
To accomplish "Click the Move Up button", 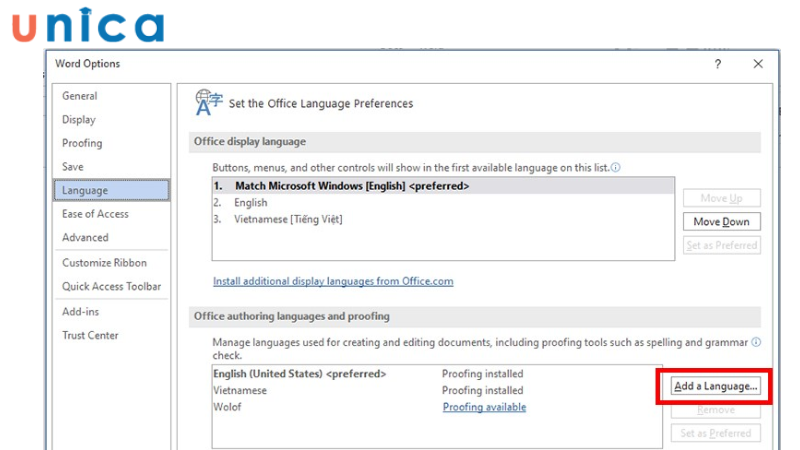I will (x=721, y=198).
